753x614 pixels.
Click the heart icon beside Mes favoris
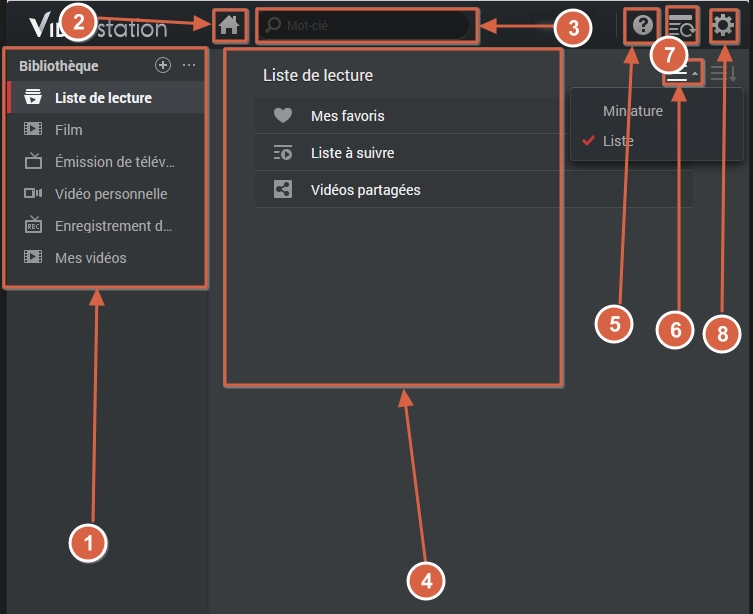[283, 116]
